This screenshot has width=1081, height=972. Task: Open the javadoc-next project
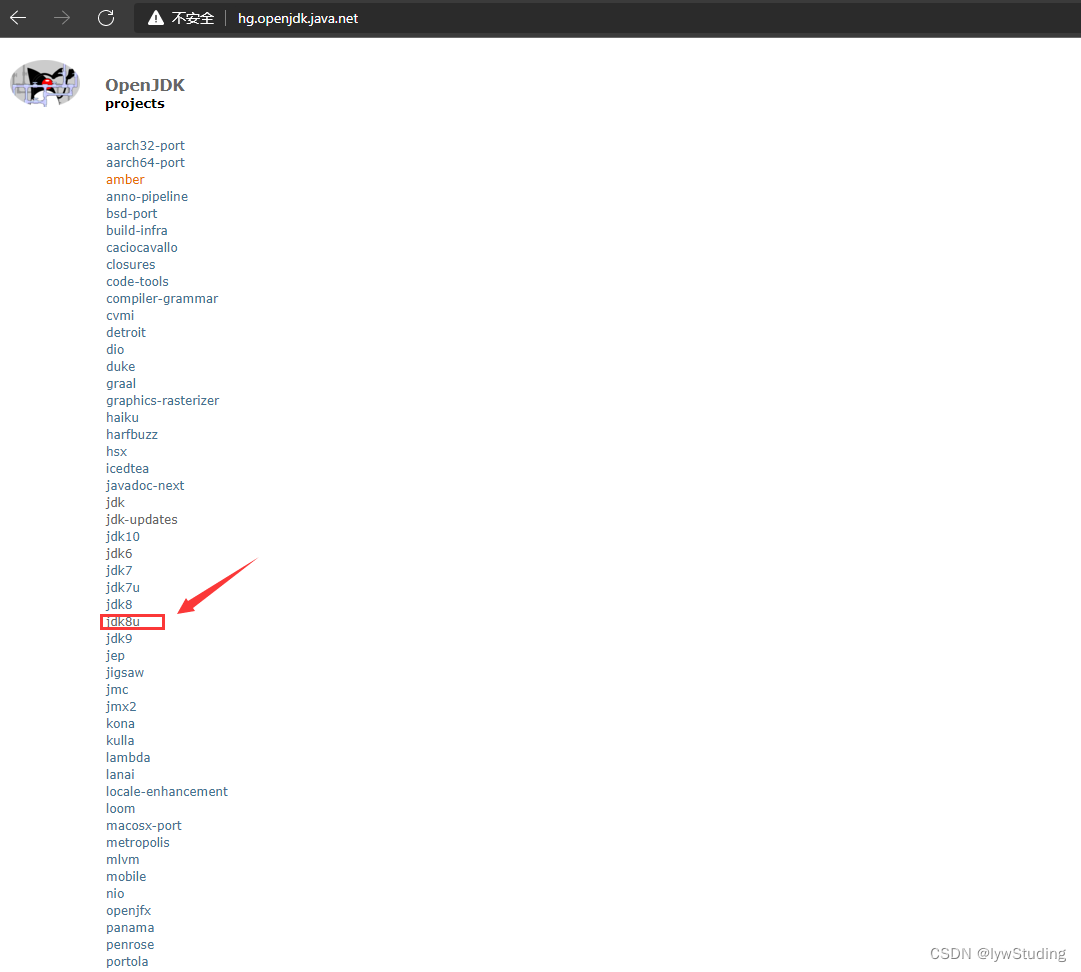click(x=145, y=485)
